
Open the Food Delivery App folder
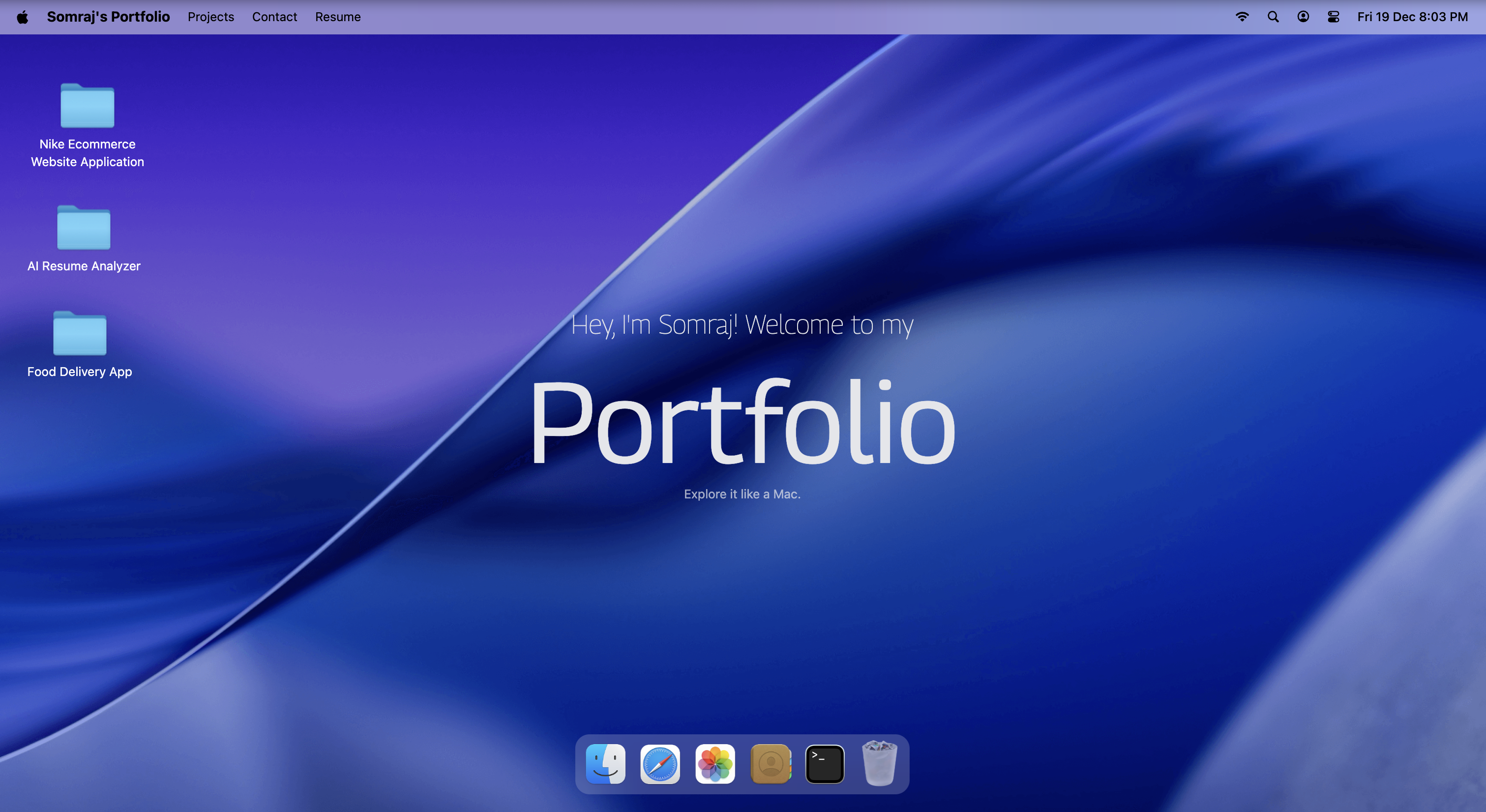79,334
